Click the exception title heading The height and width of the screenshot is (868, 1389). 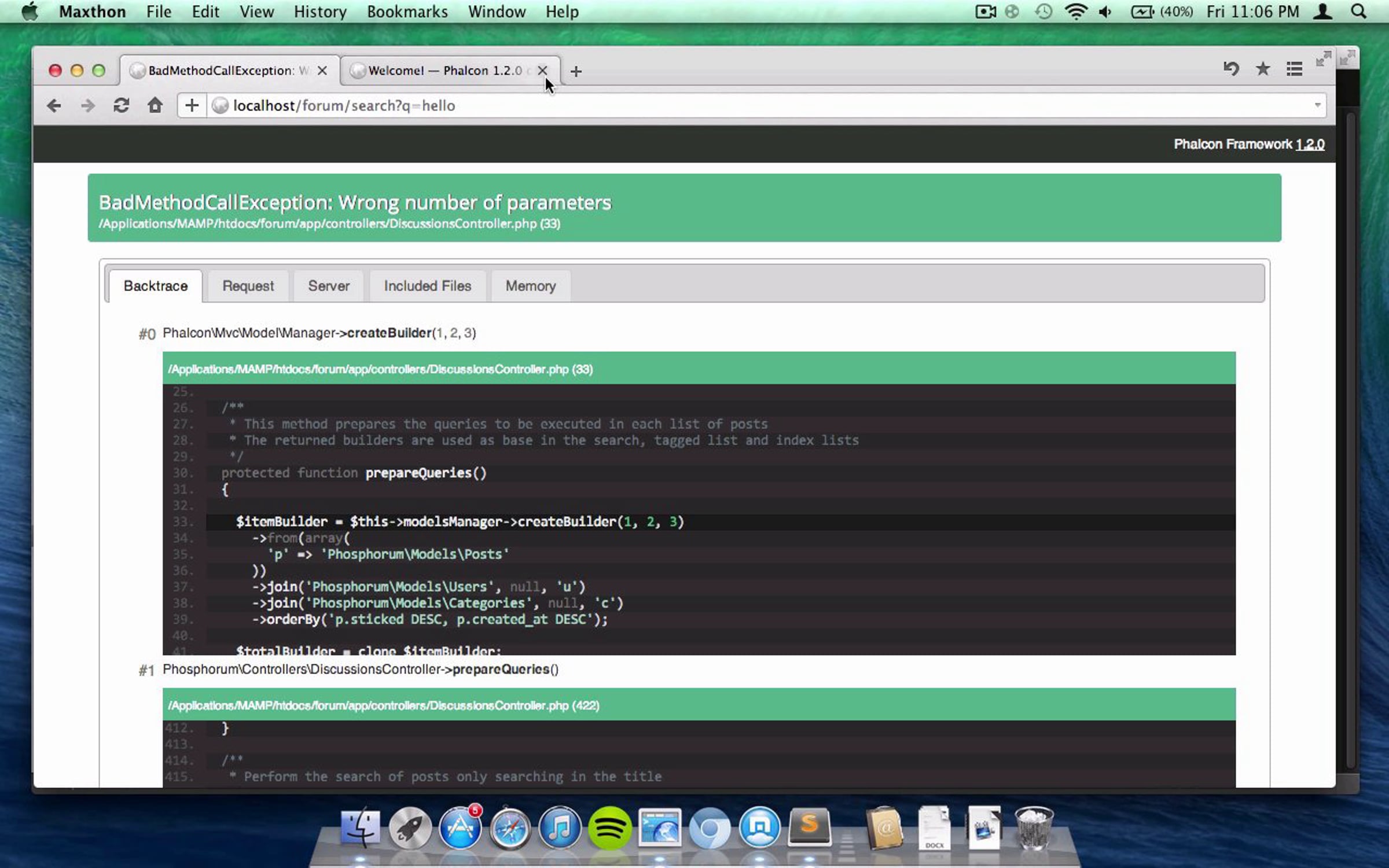(355, 203)
